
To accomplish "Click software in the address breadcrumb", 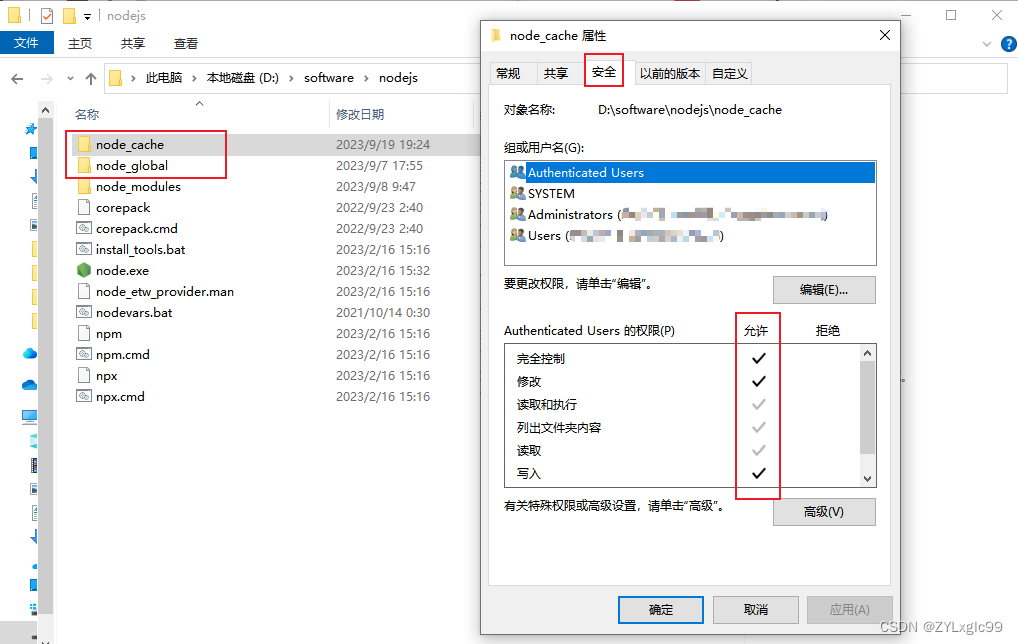I will point(329,78).
